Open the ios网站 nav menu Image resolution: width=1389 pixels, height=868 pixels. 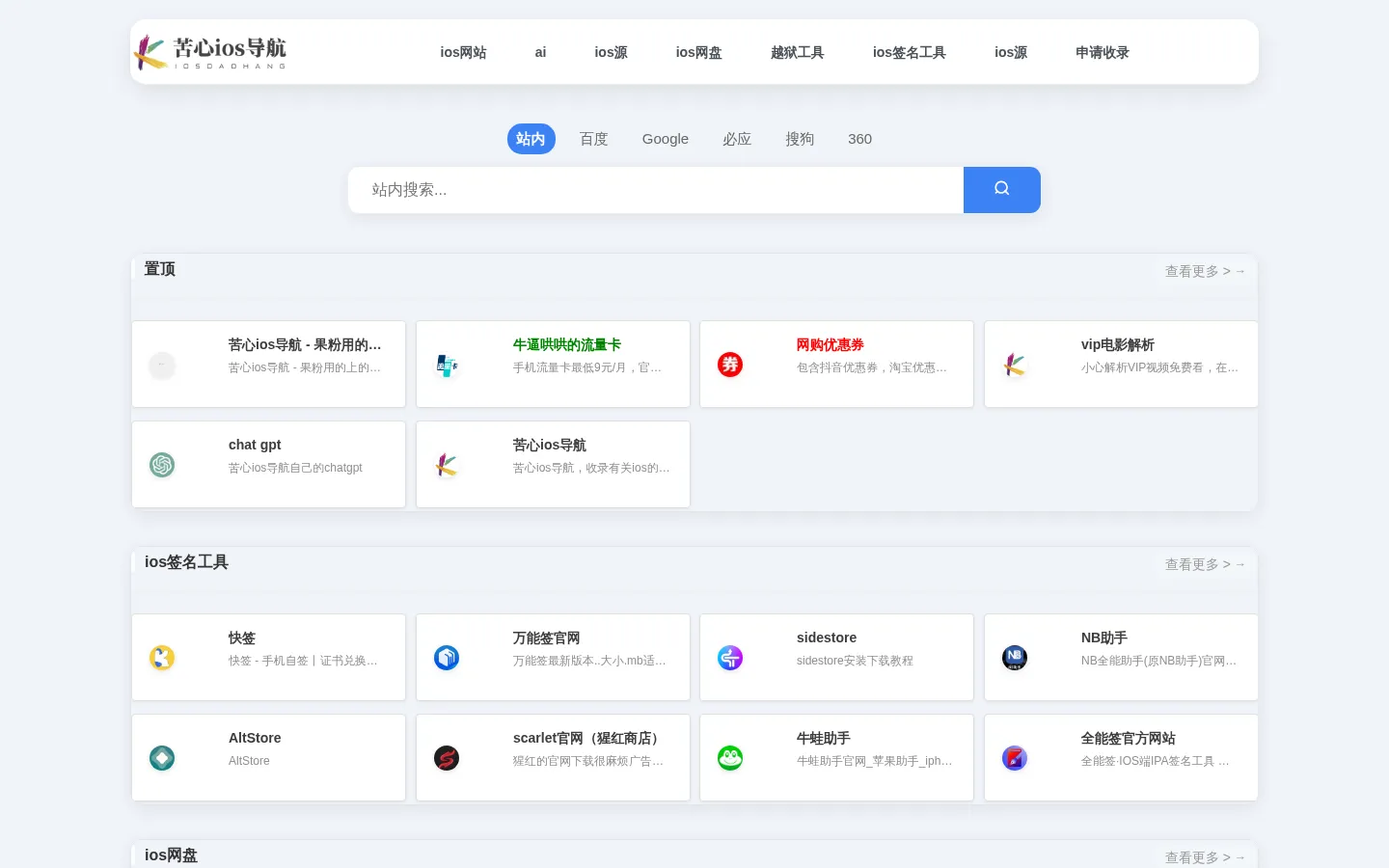click(x=463, y=52)
